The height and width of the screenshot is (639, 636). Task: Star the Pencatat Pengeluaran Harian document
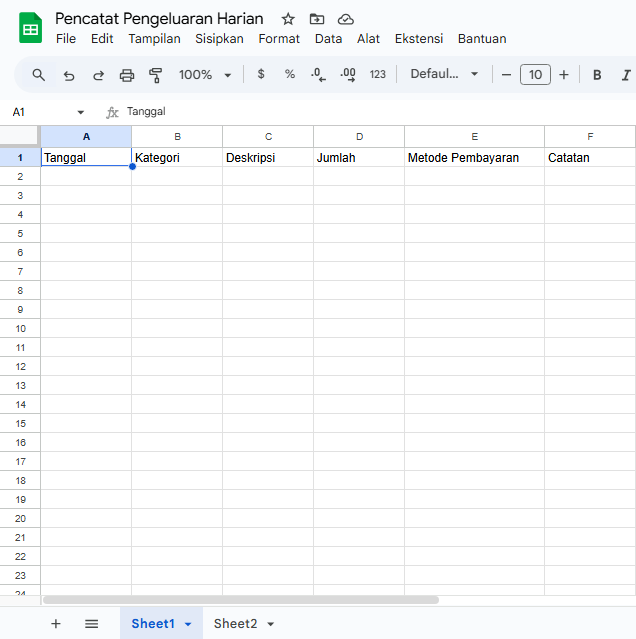coord(288,19)
